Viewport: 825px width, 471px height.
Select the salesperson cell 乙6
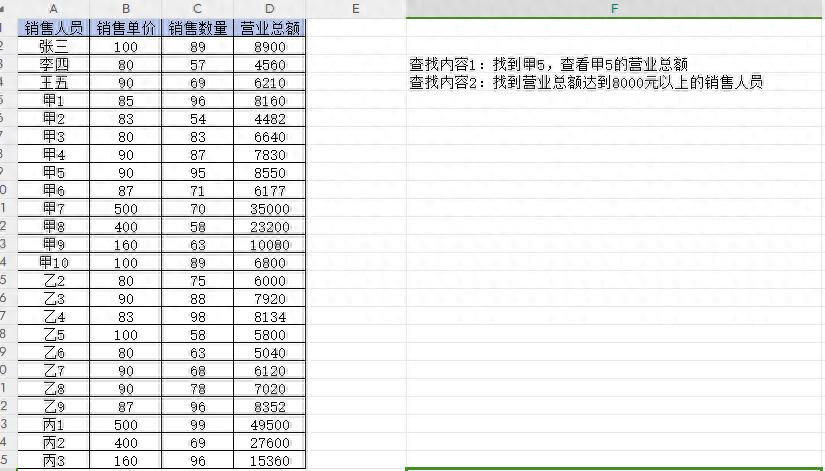54,352
